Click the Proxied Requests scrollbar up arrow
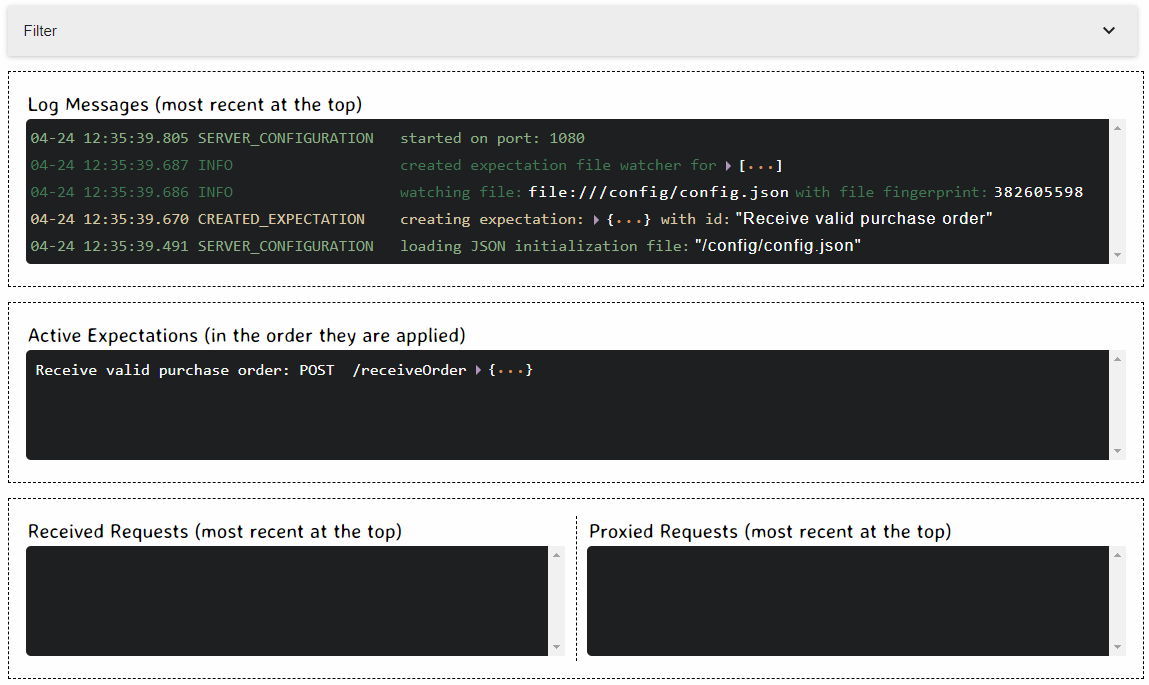 pos(1117,555)
